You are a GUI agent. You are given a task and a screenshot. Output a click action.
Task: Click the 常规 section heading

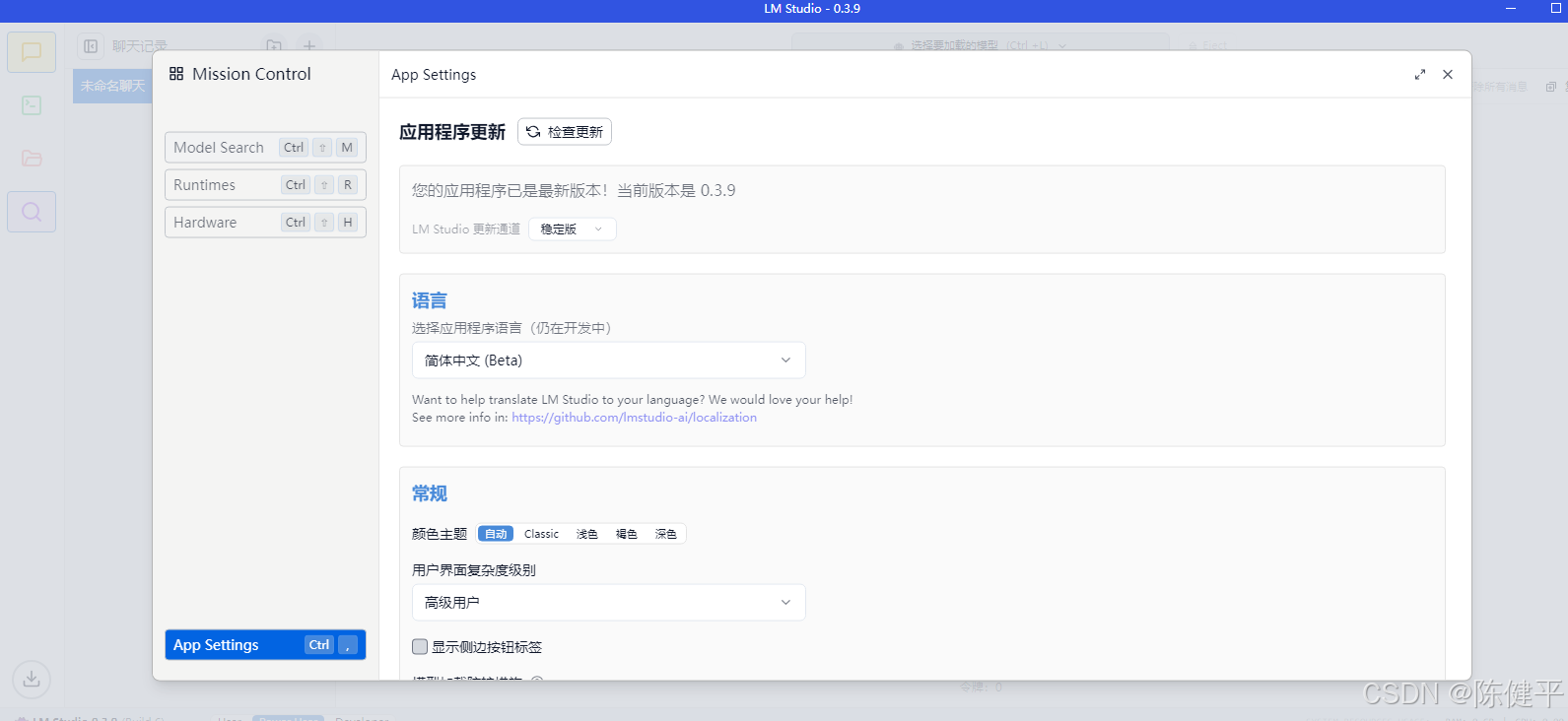(x=430, y=493)
